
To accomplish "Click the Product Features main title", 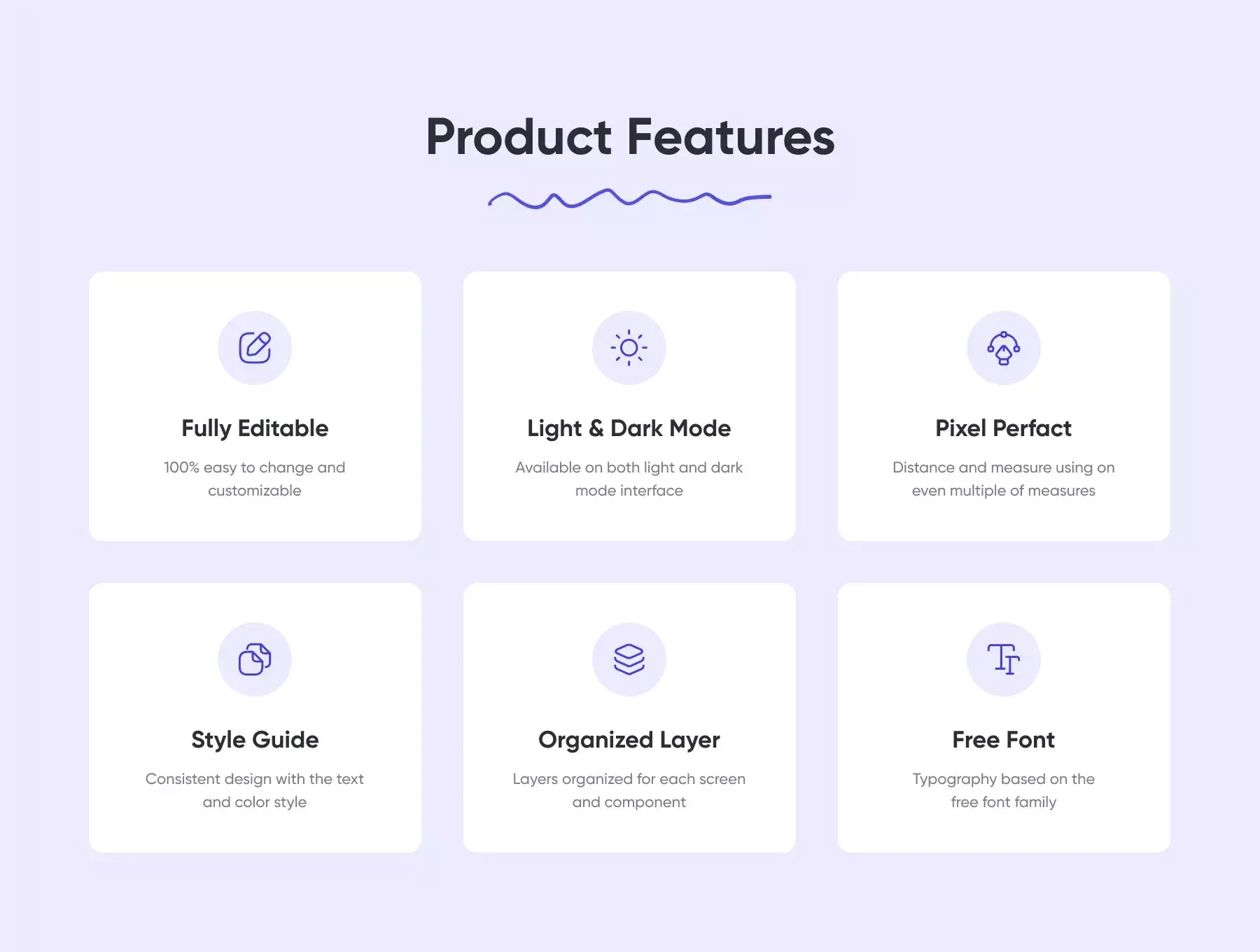I will coord(630,136).
